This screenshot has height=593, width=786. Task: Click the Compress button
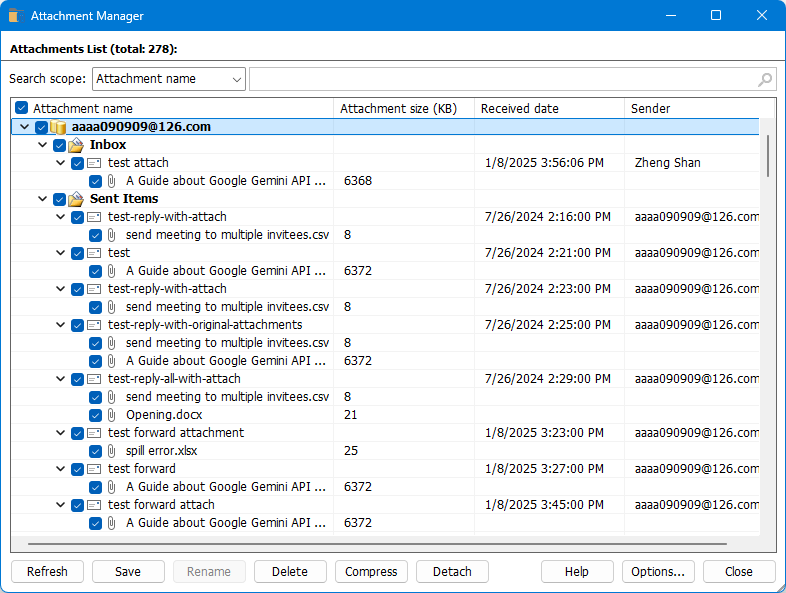[371, 572]
